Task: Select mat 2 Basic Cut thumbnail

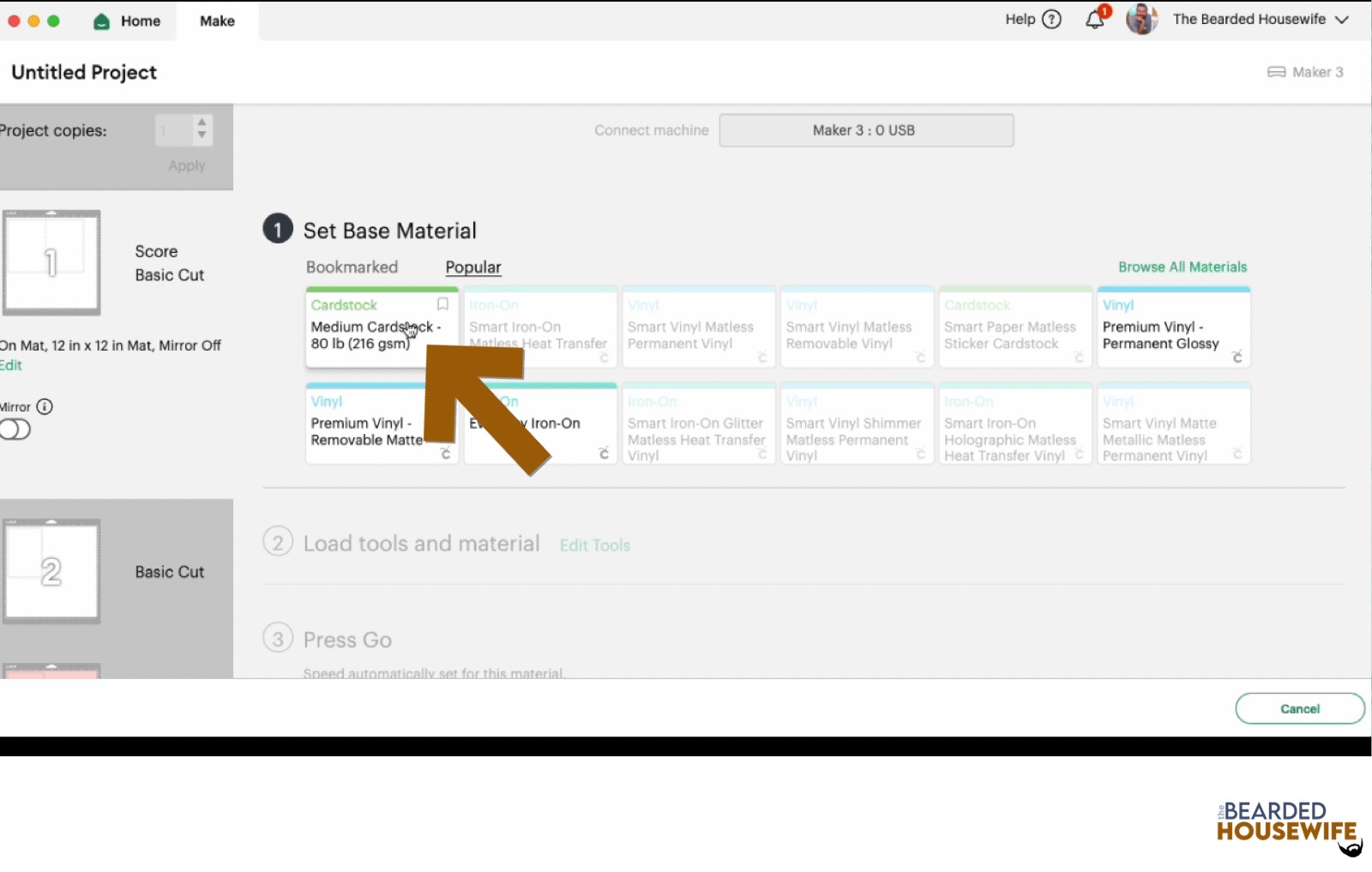Action: point(51,571)
